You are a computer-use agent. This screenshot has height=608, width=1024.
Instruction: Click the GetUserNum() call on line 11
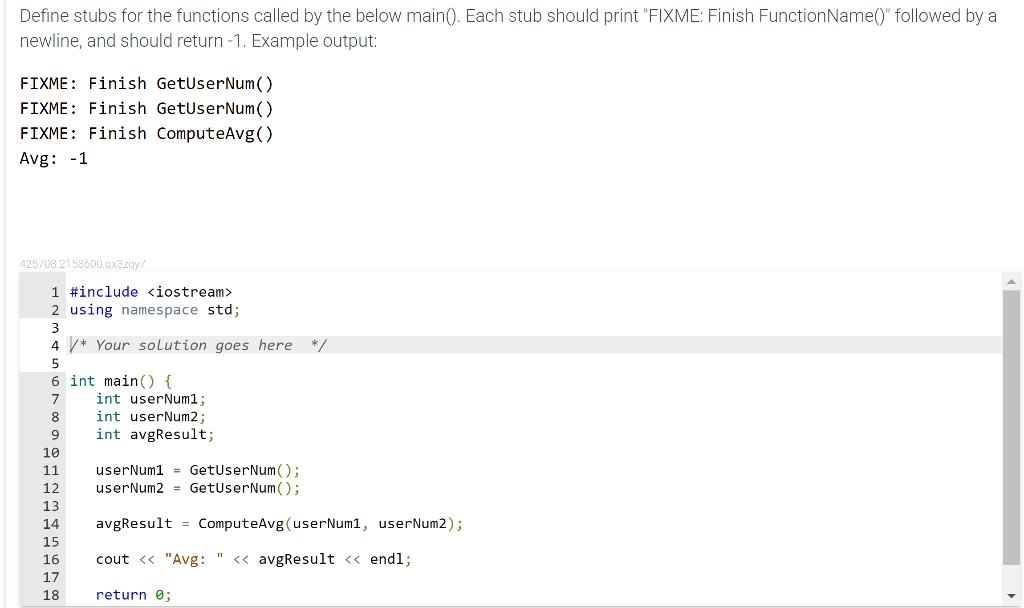[x=238, y=469]
